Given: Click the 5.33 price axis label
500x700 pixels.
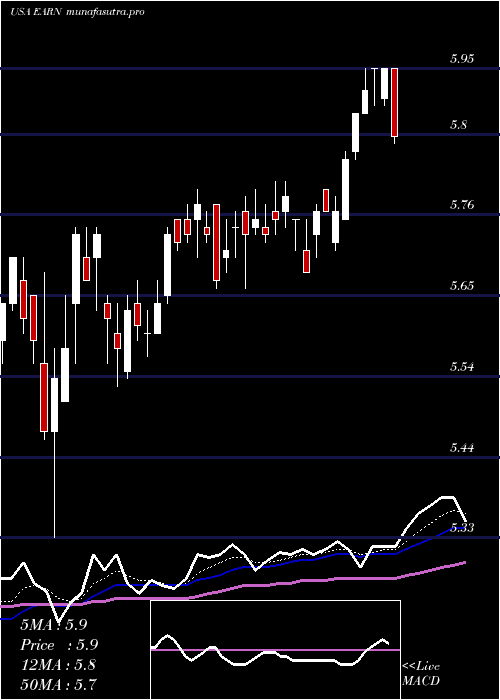Looking at the screenshot, I should [462, 528].
